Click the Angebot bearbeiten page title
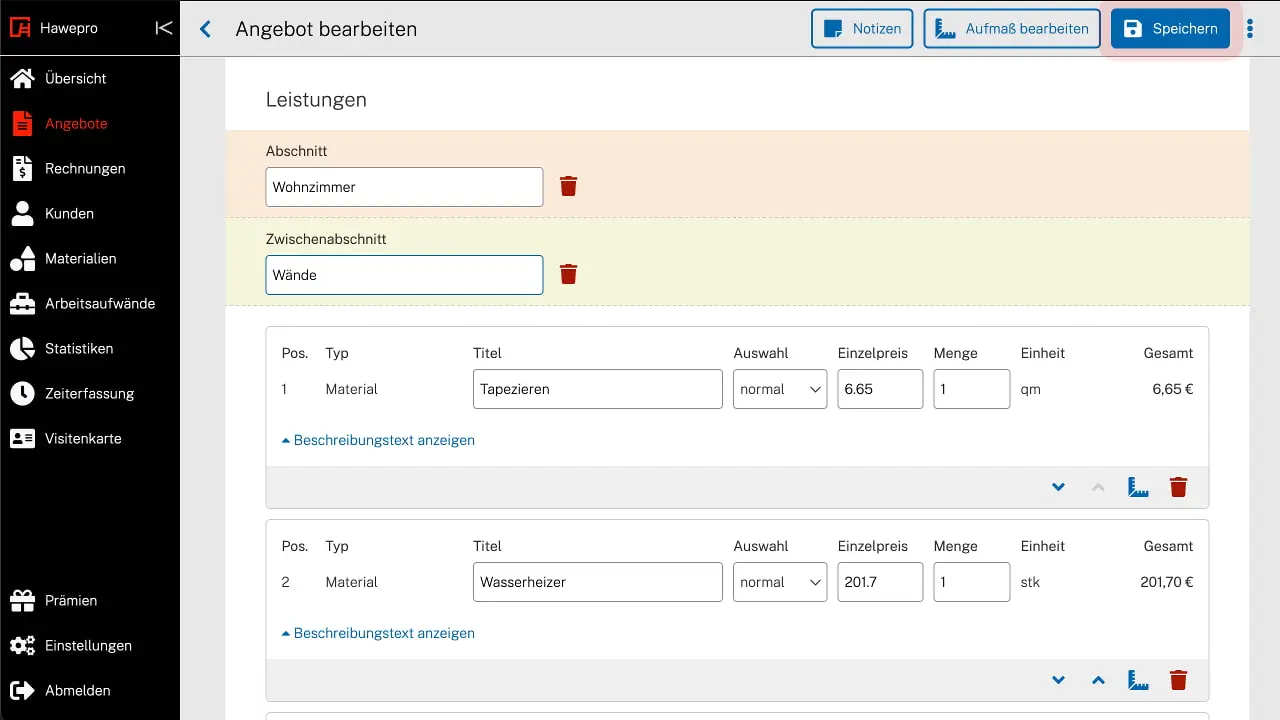Screen dimensions: 1280x720 point(326,29)
